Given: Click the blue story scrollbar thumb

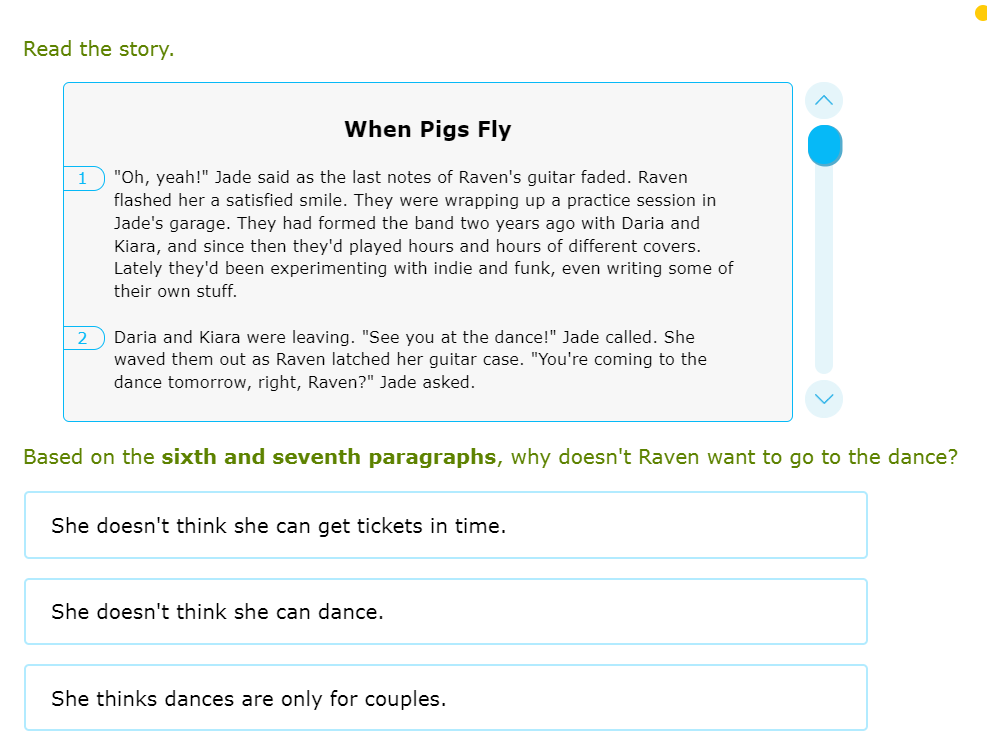Looking at the screenshot, I should click(x=825, y=145).
